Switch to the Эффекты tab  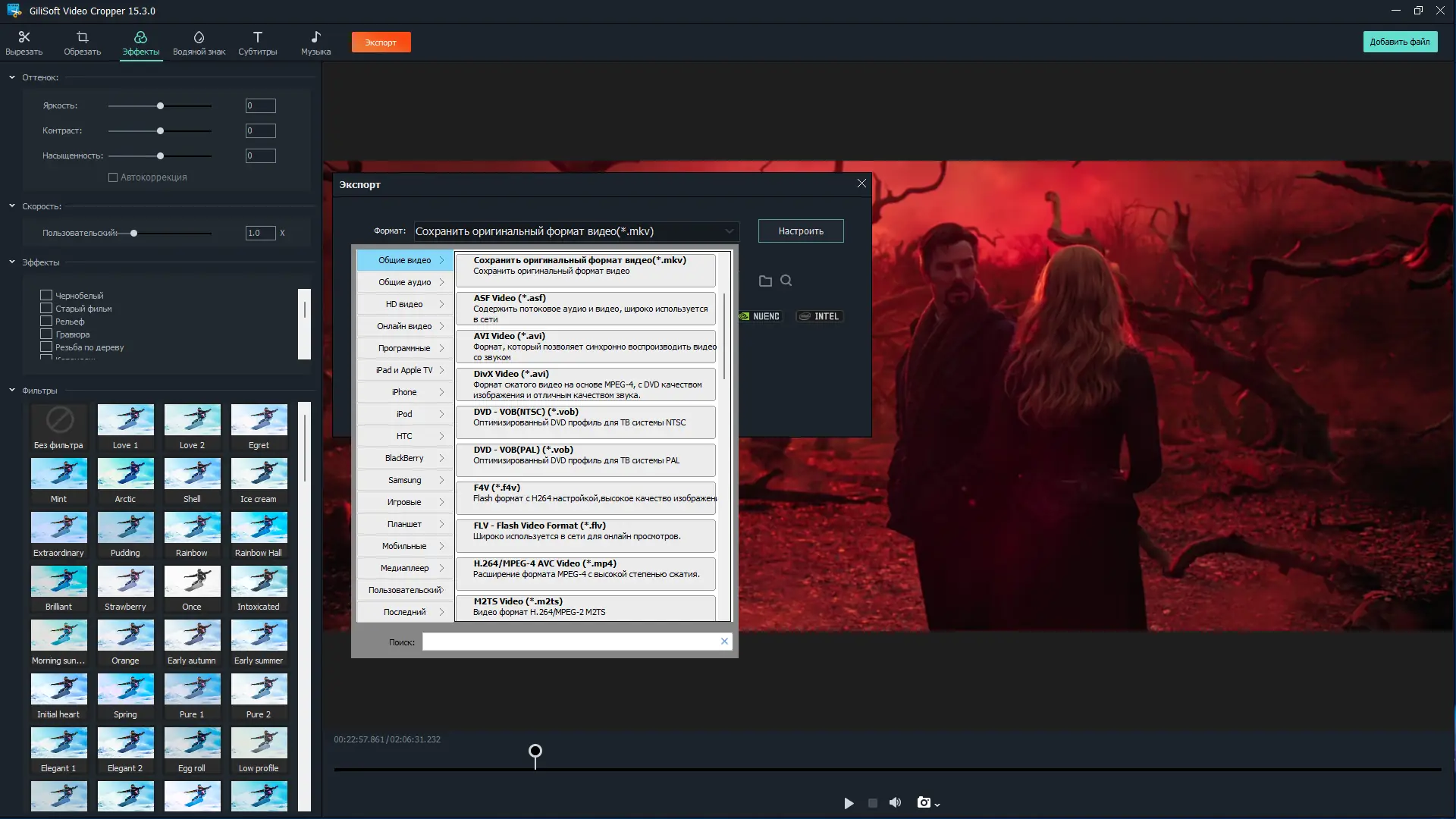point(140,42)
